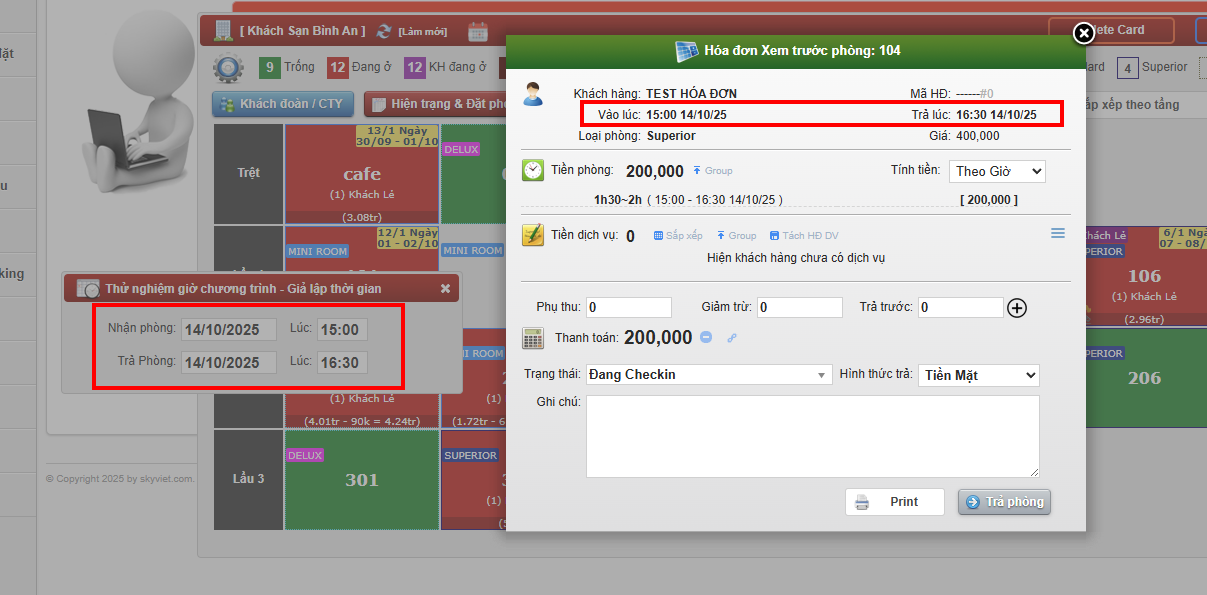The height and width of the screenshot is (595, 1207).
Task: Click the gear settings icon
Action: [228, 68]
